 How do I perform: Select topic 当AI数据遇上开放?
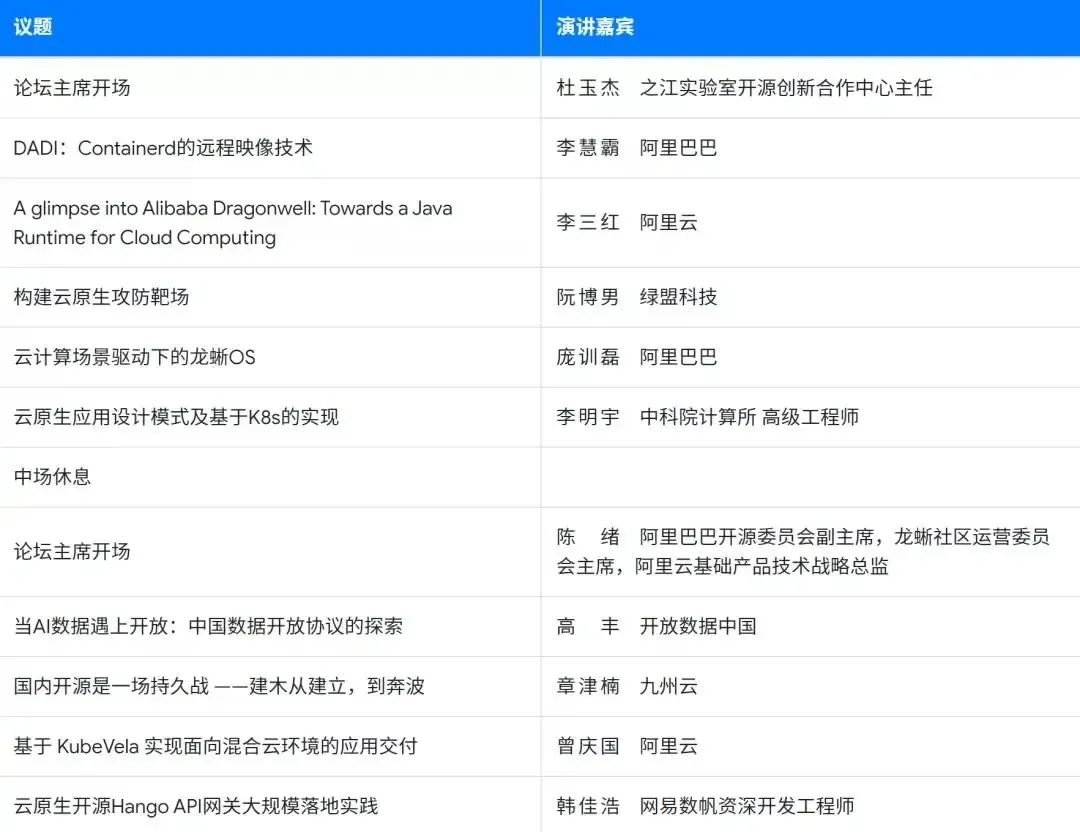pos(270,627)
